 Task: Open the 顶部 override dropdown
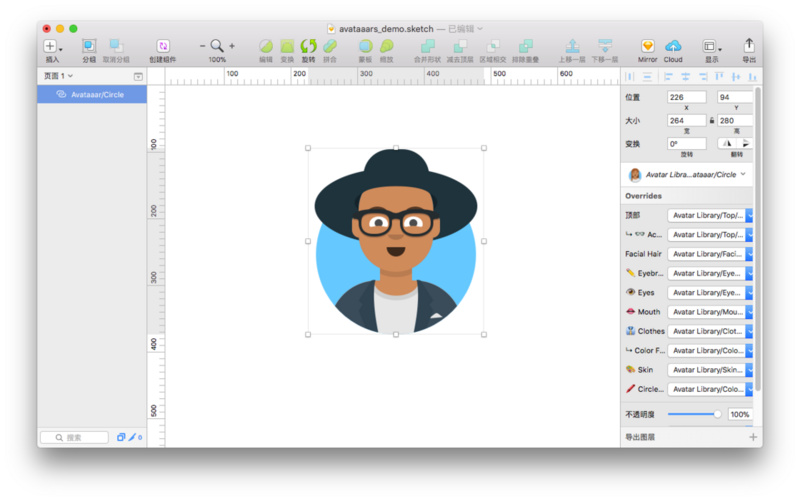pos(710,215)
